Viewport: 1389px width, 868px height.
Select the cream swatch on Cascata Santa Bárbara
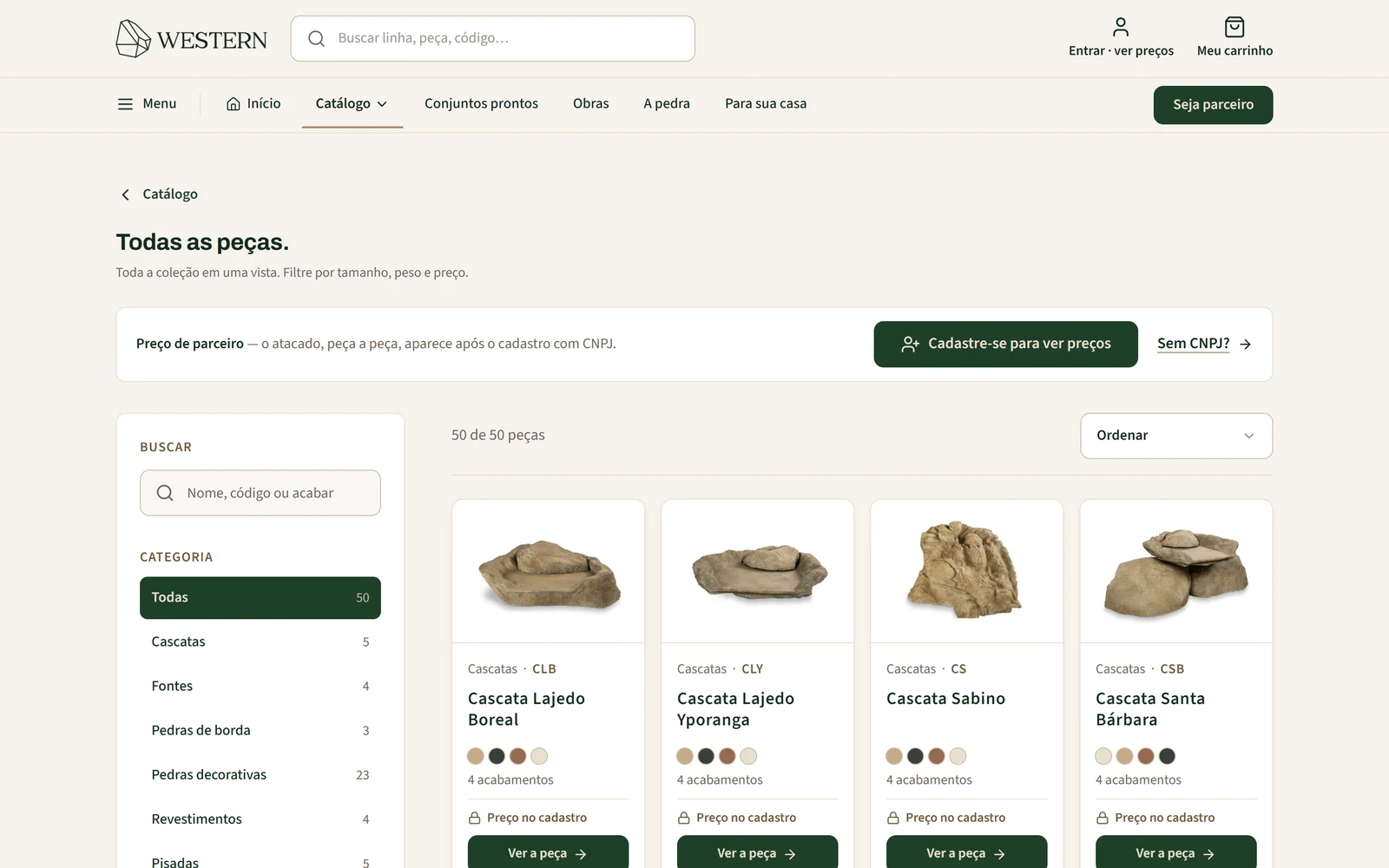click(1103, 756)
